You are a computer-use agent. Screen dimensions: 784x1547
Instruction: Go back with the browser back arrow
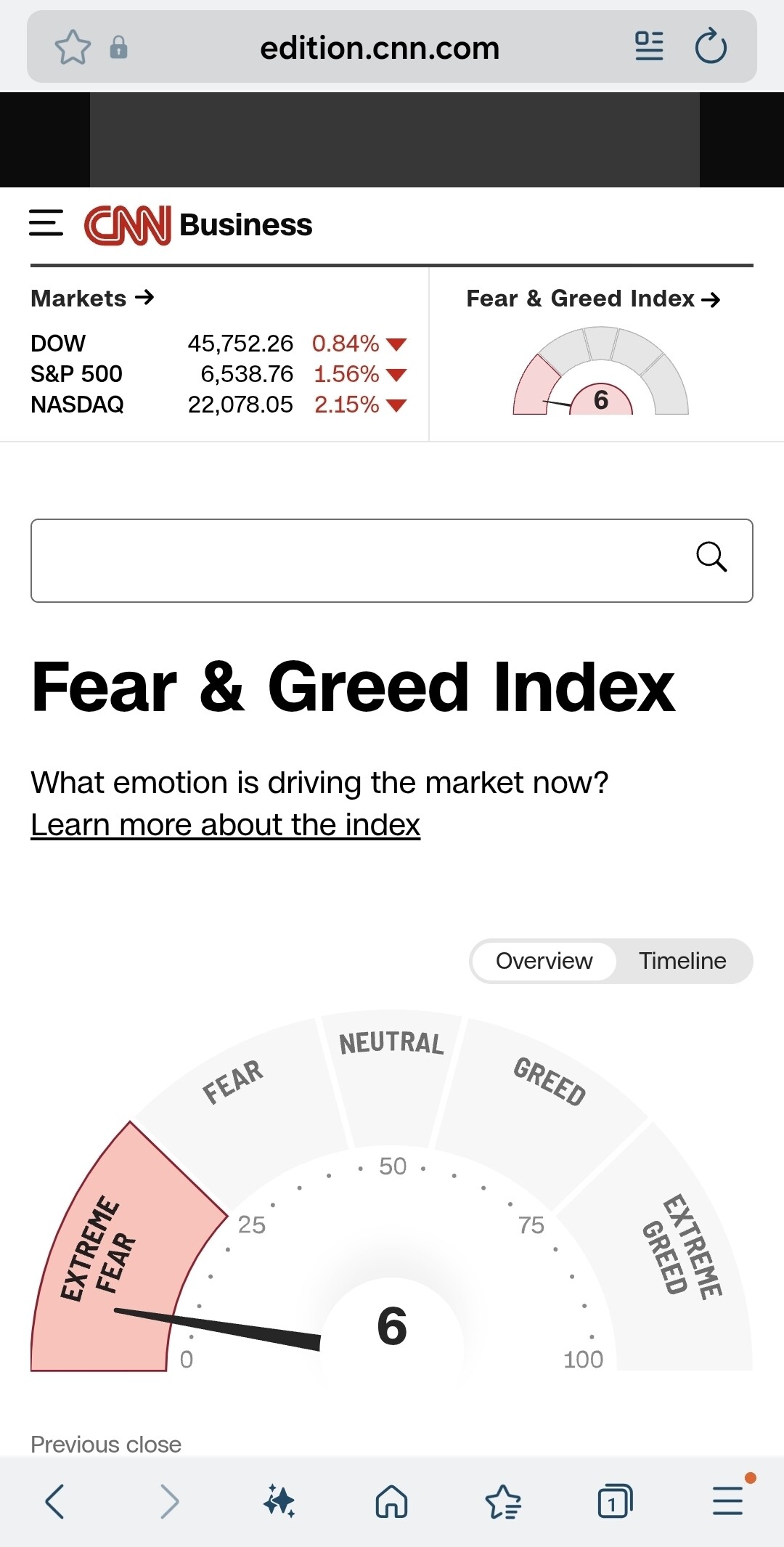point(55,1501)
